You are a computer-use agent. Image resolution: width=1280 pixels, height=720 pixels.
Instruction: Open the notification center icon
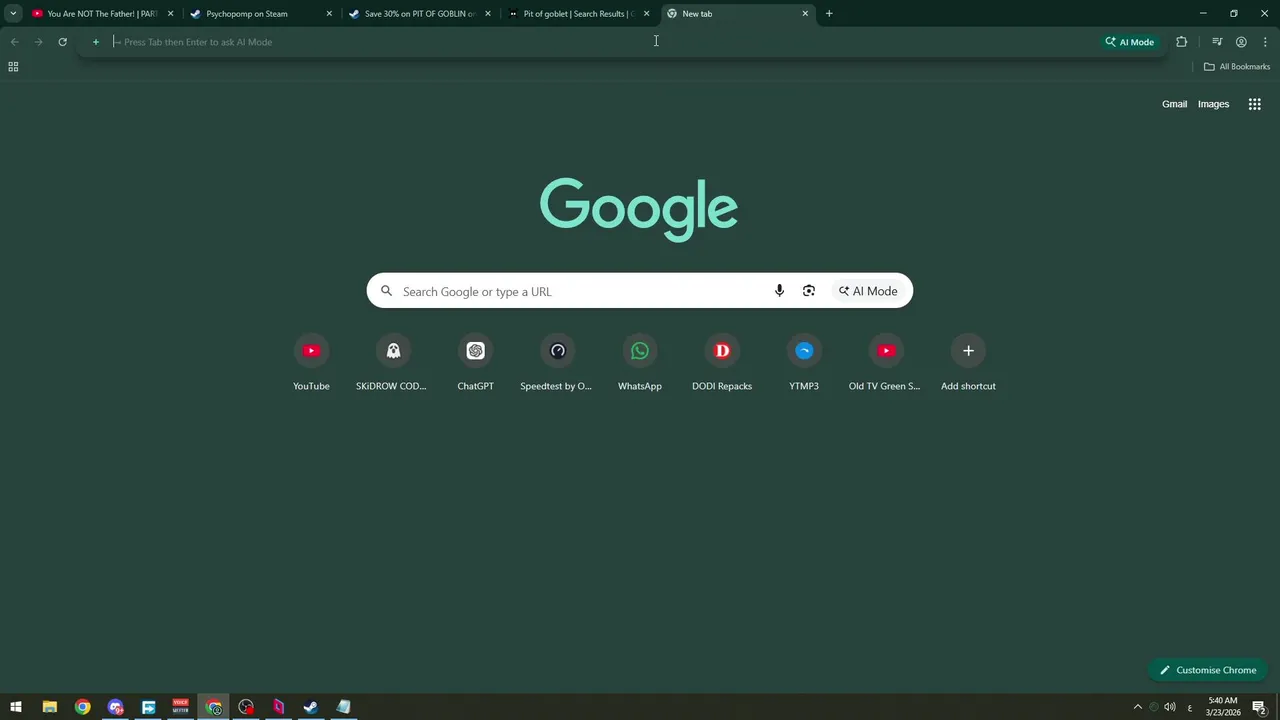pos(1260,707)
